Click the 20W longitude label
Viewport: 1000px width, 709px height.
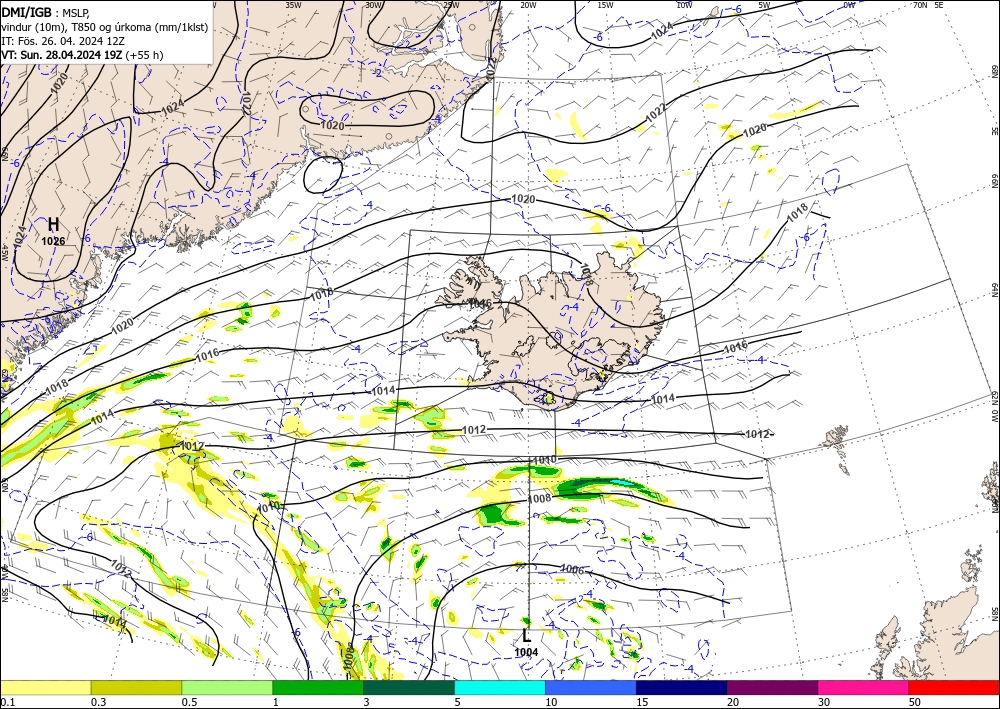point(528,4)
